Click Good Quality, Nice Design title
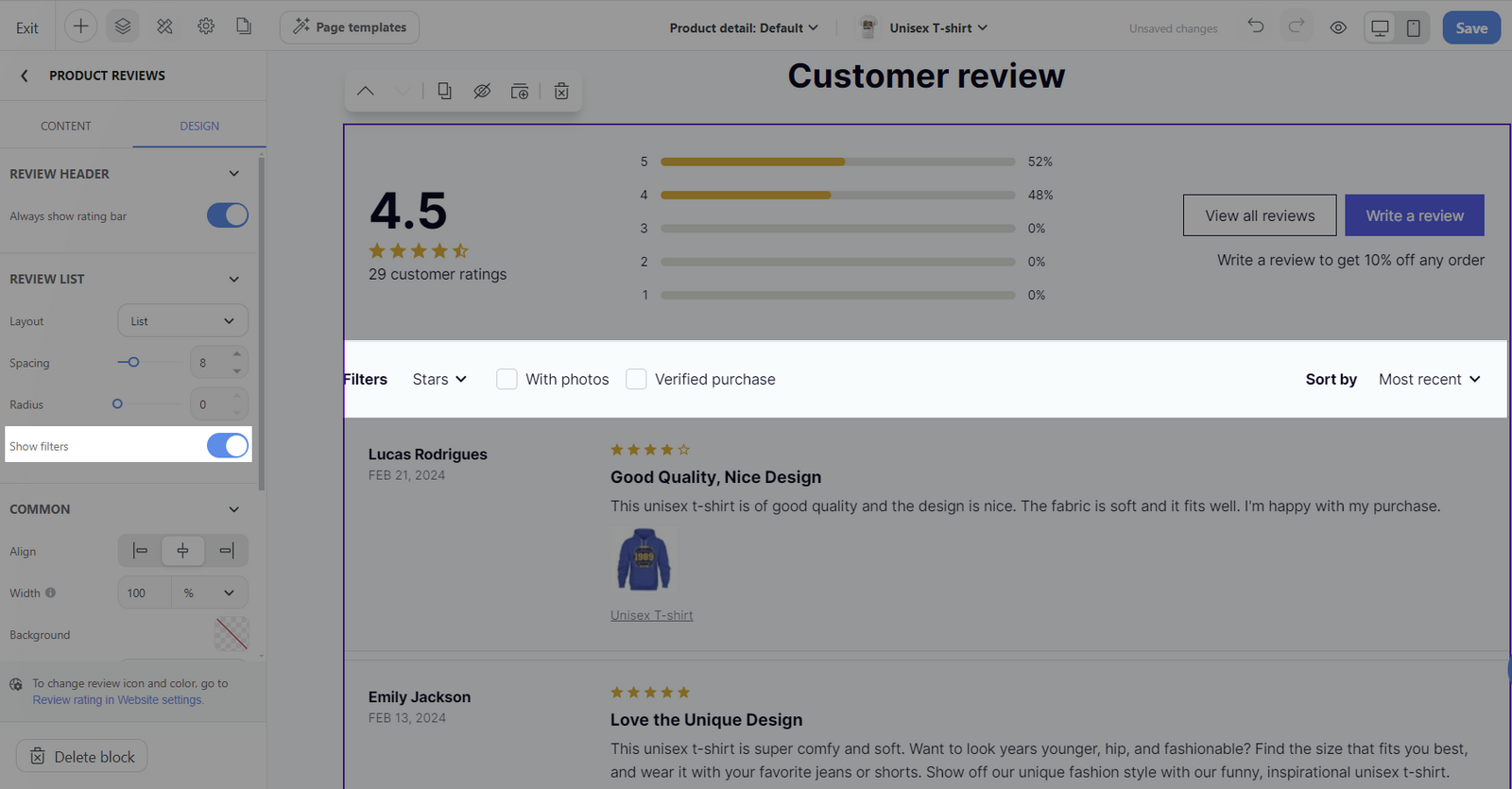The image size is (1512, 789). tap(715, 477)
